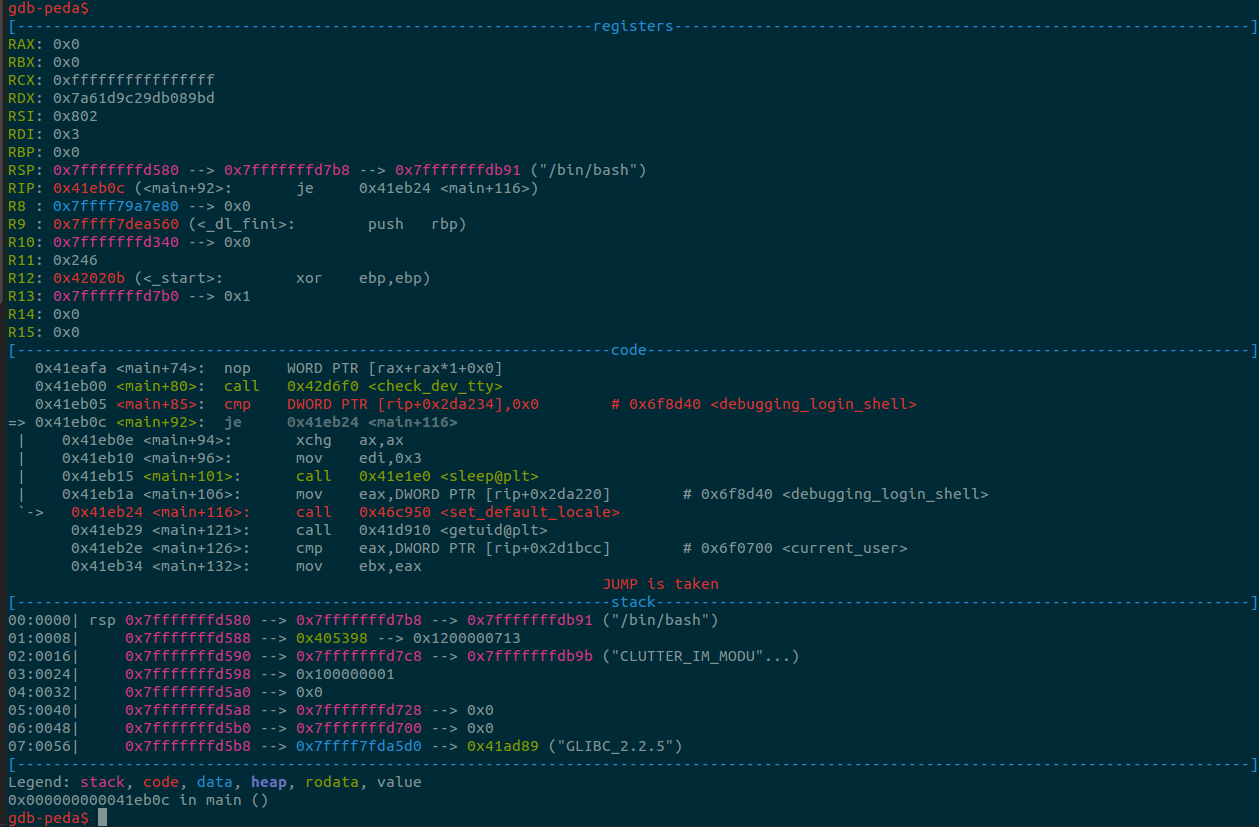Click the <debugging_login_shell> comment on main+85 line

[813, 404]
